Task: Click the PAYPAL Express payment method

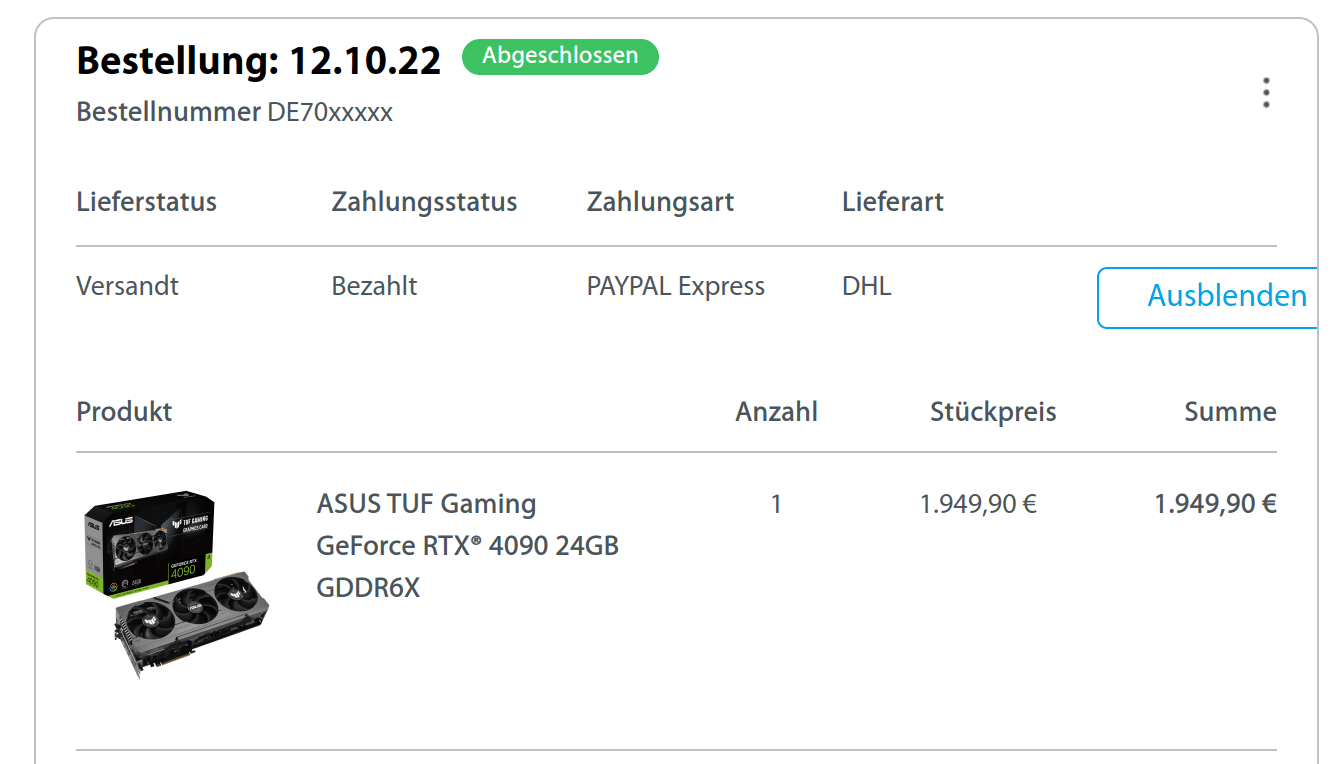Action: coord(675,287)
